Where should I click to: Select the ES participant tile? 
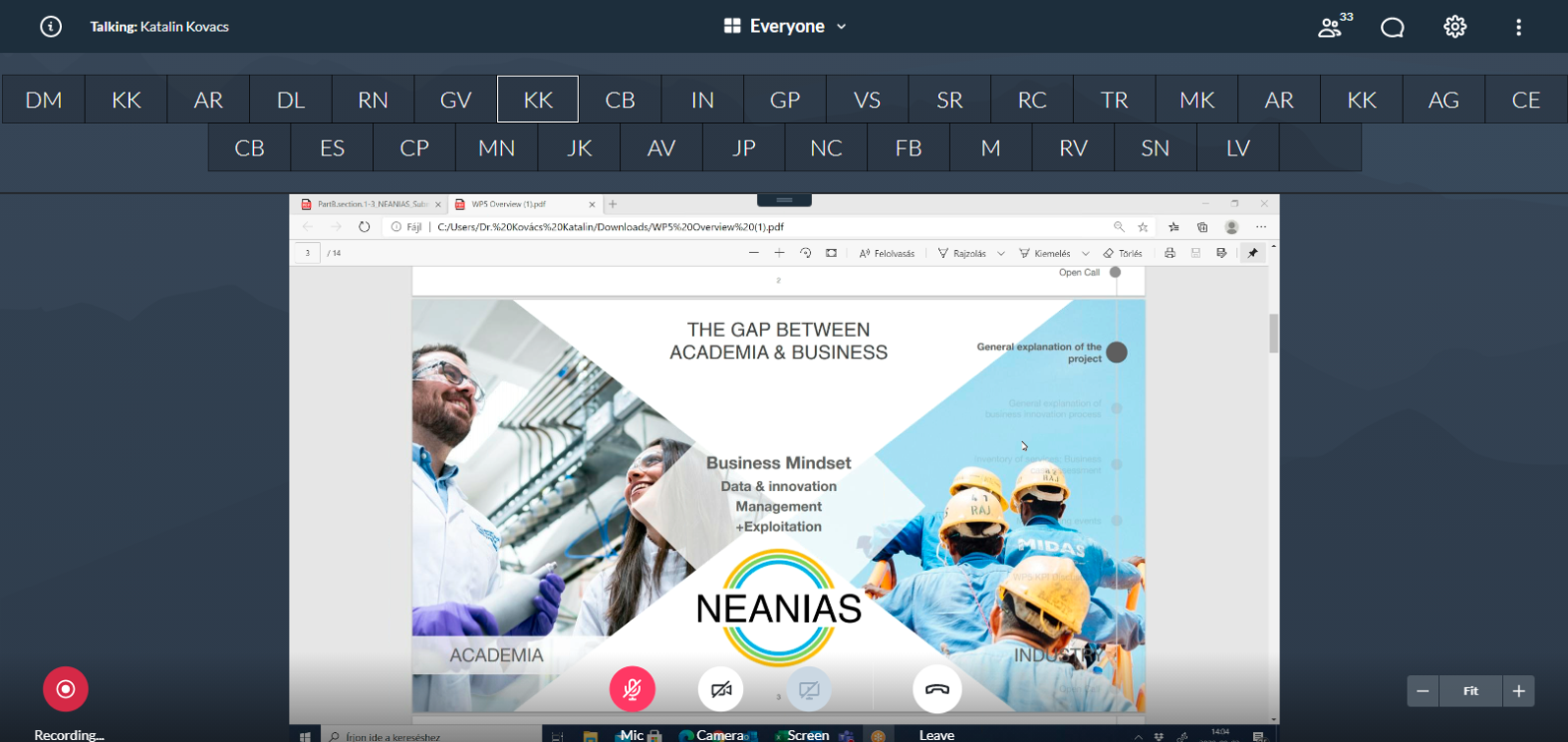[332, 148]
